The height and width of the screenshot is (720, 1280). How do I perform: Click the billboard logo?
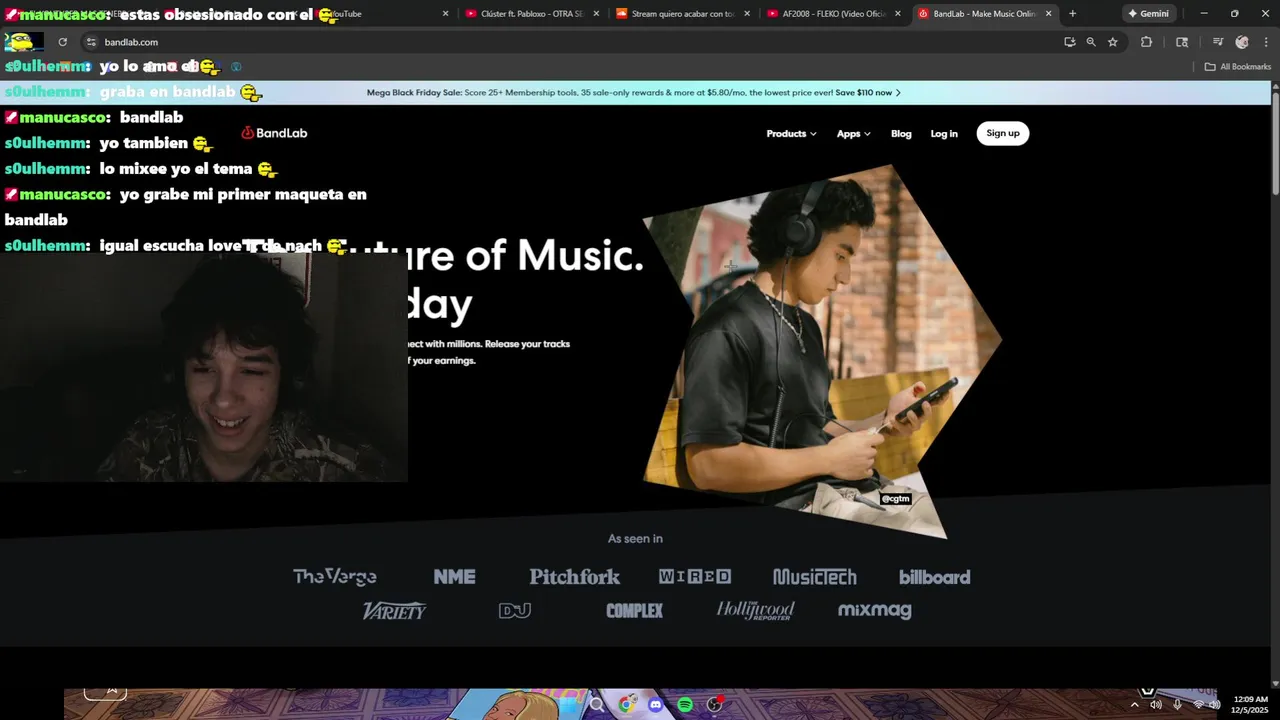934,577
